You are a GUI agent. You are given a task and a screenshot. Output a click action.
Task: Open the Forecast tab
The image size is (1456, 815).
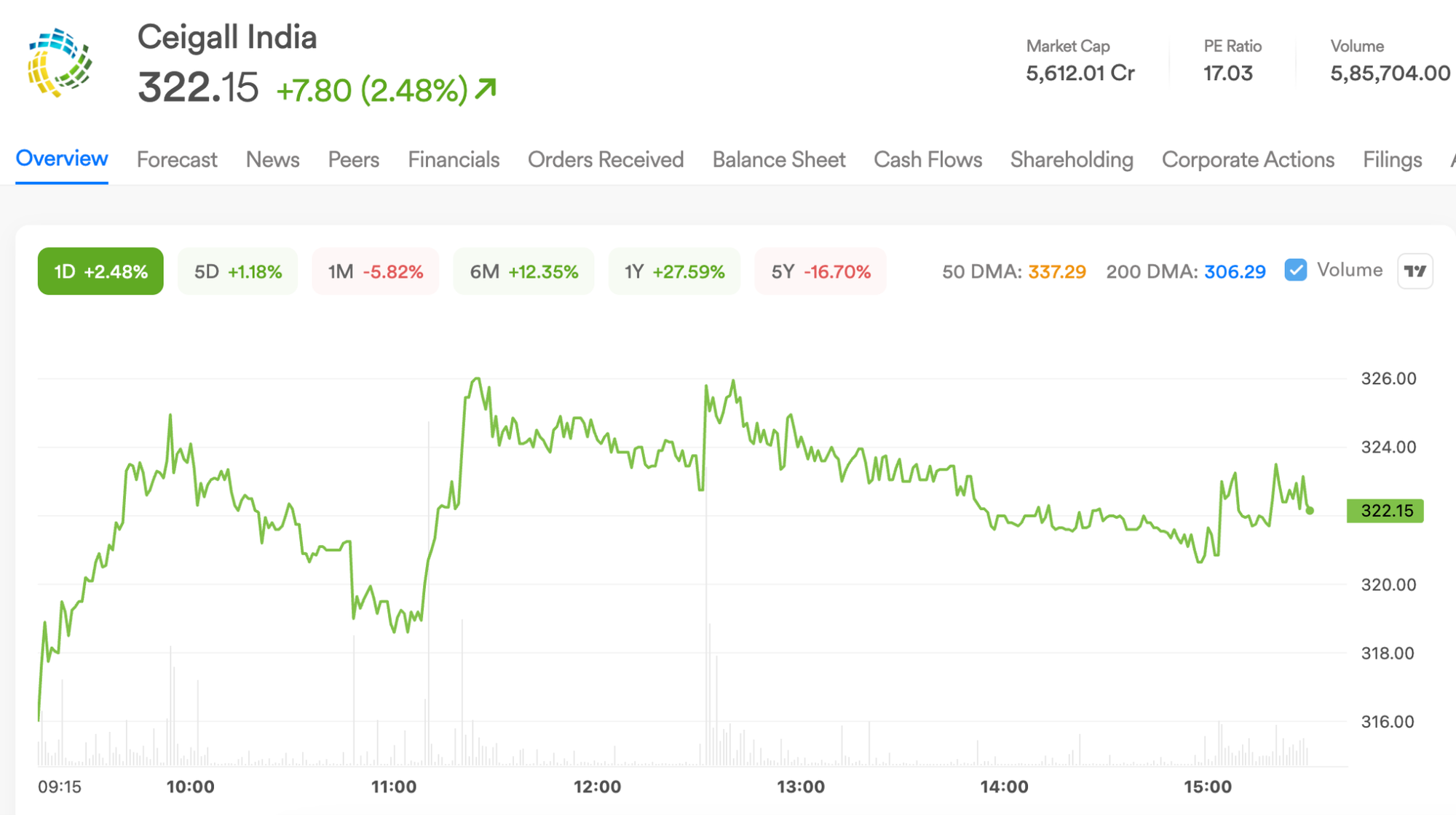[x=177, y=159]
